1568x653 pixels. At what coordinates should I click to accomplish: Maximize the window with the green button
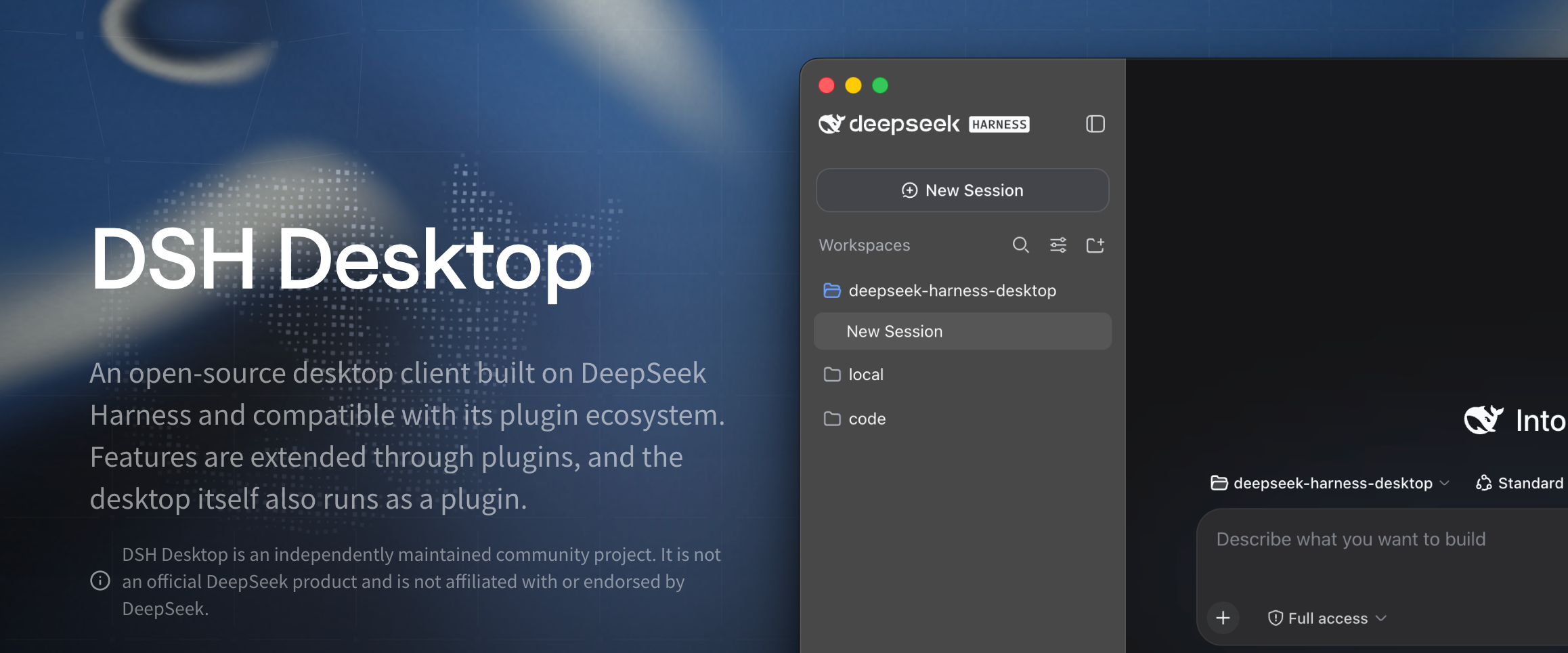[879, 85]
